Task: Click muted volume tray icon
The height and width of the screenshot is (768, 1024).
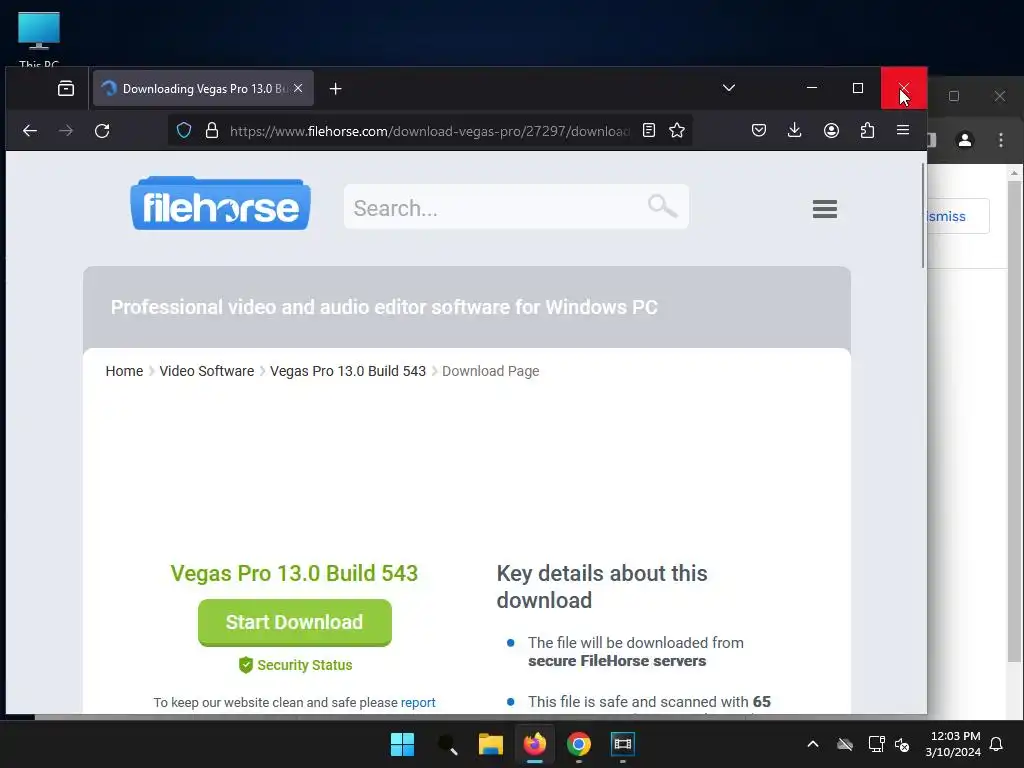Action: [902, 744]
